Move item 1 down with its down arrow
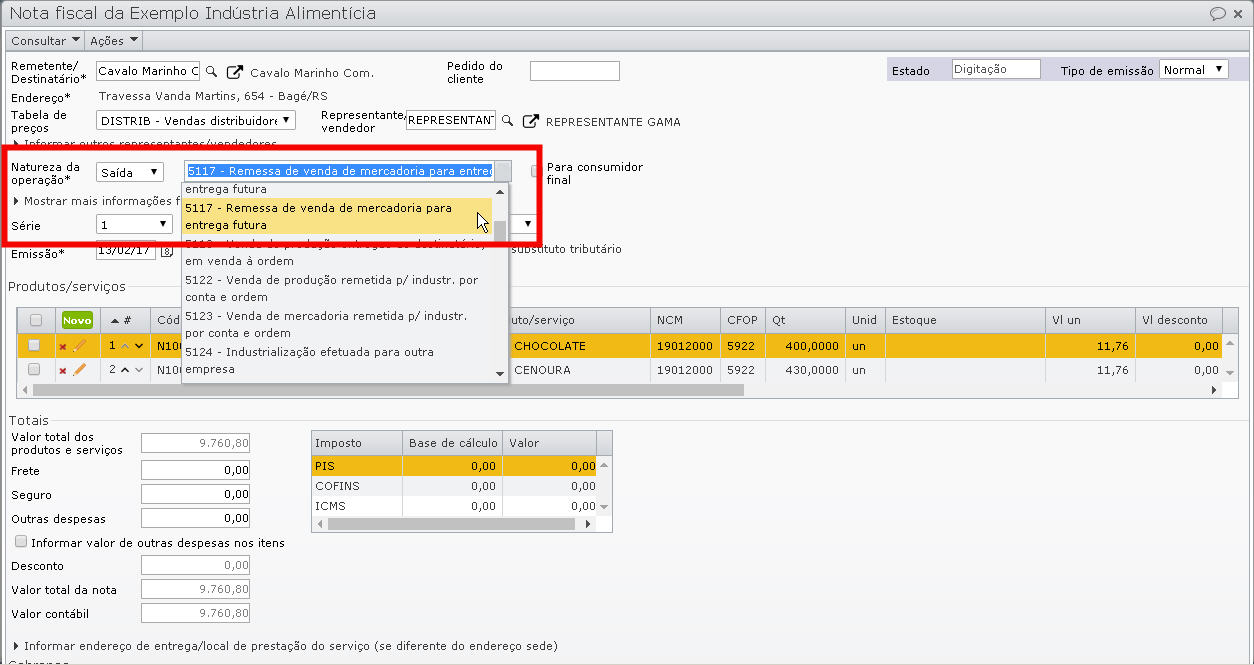Screen dimensions: 1254x665 click(x=139, y=346)
